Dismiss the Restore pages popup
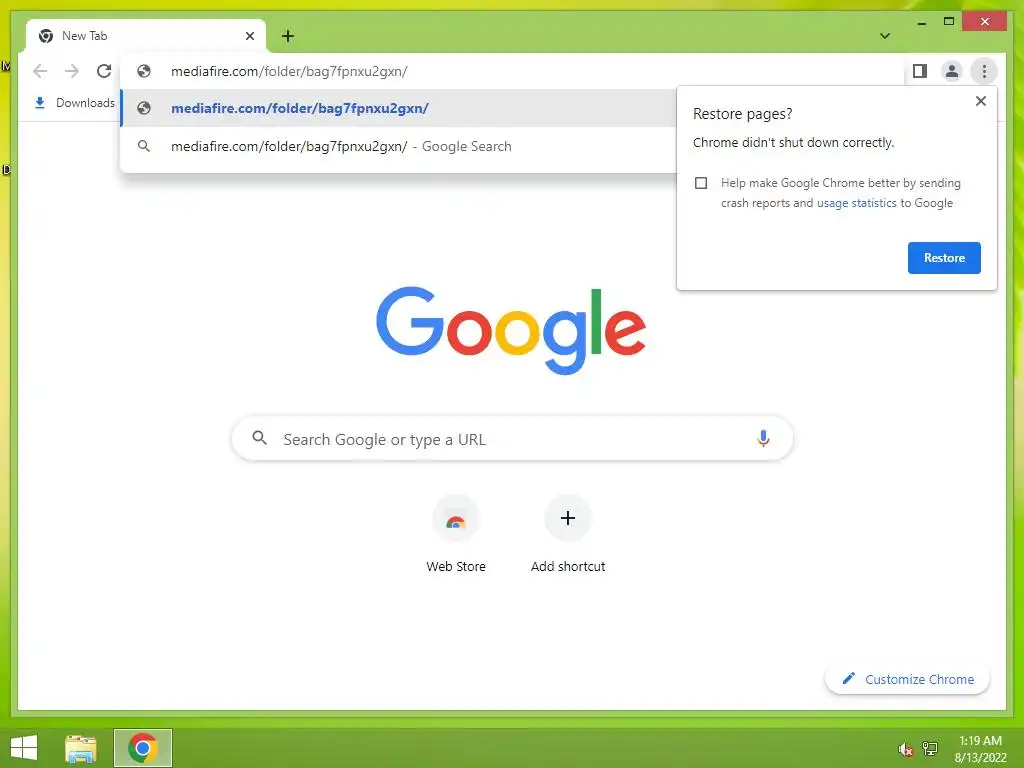This screenshot has width=1024, height=768. pos(980,101)
